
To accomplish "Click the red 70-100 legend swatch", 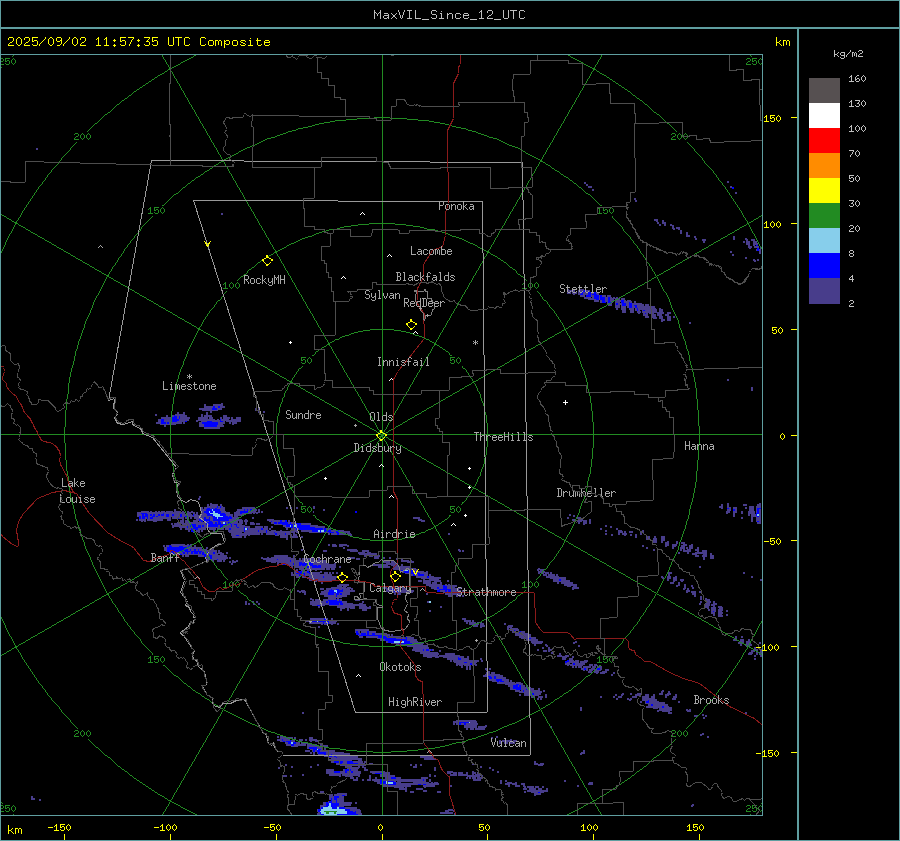I will pyautogui.click(x=824, y=141).
